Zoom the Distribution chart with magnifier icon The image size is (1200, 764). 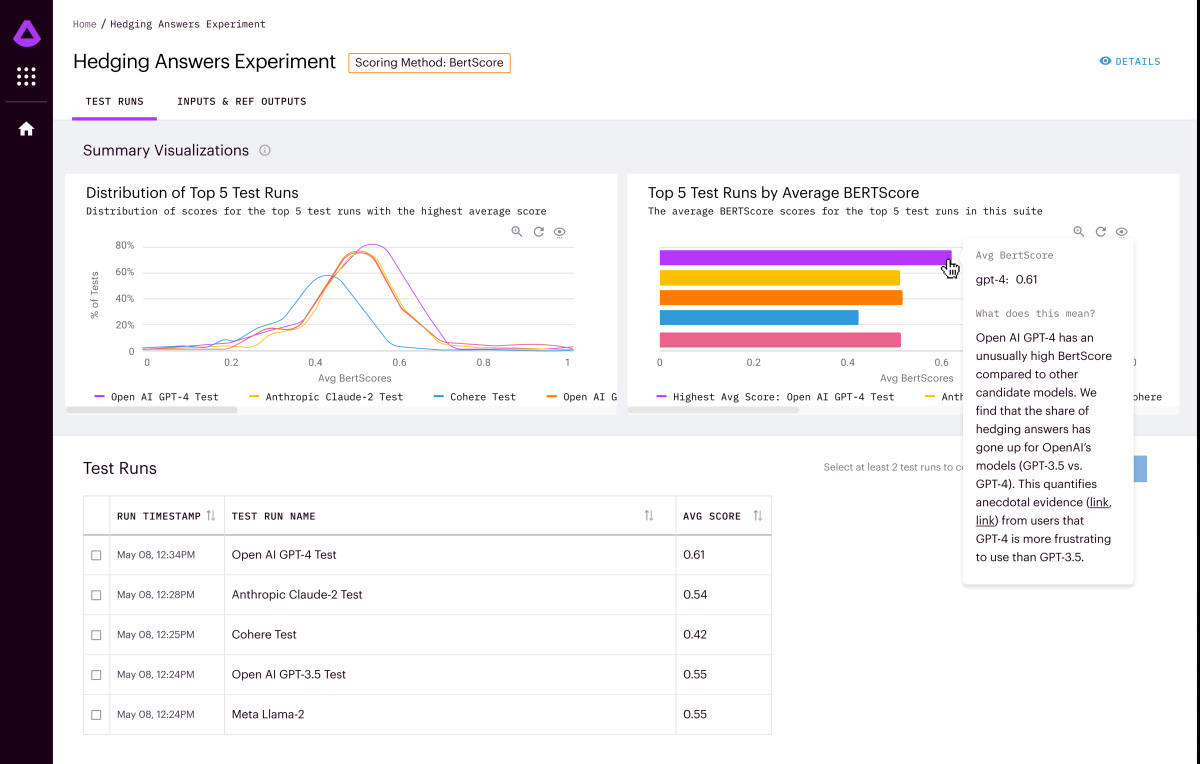(517, 232)
